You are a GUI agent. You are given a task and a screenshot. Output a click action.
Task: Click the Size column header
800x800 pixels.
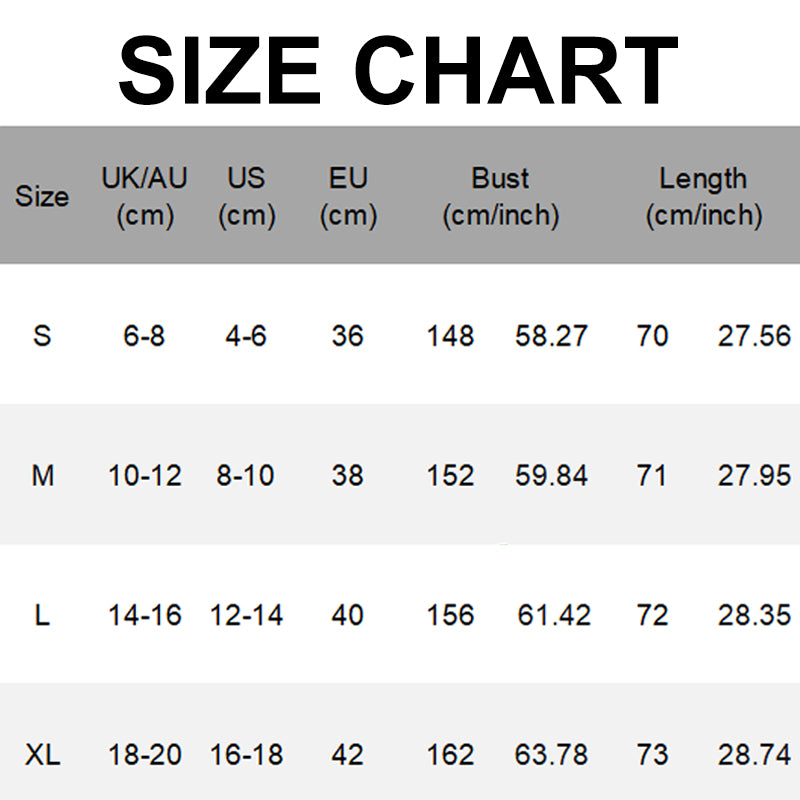point(42,197)
